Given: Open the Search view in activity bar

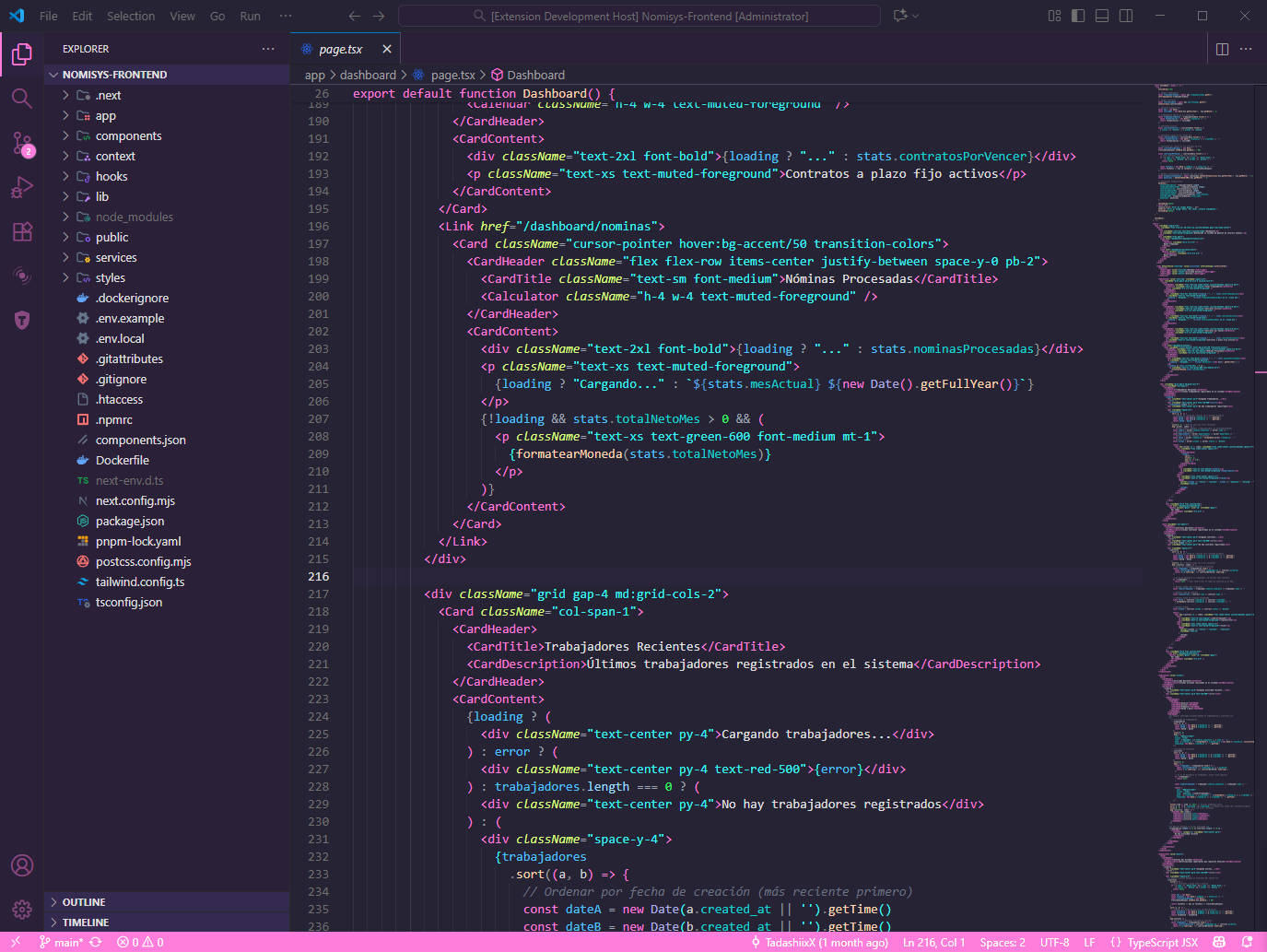Looking at the screenshot, I should [22, 99].
